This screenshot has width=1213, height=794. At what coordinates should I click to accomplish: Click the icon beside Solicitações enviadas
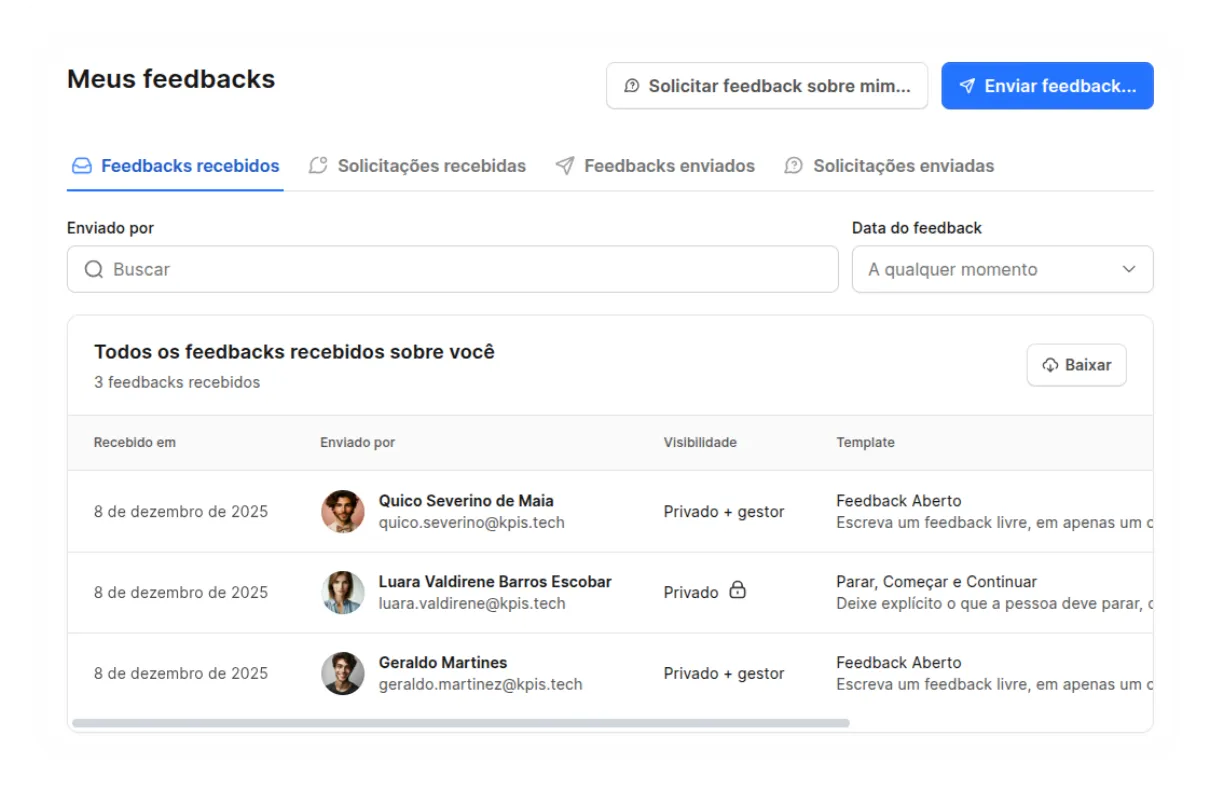coord(793,166)
